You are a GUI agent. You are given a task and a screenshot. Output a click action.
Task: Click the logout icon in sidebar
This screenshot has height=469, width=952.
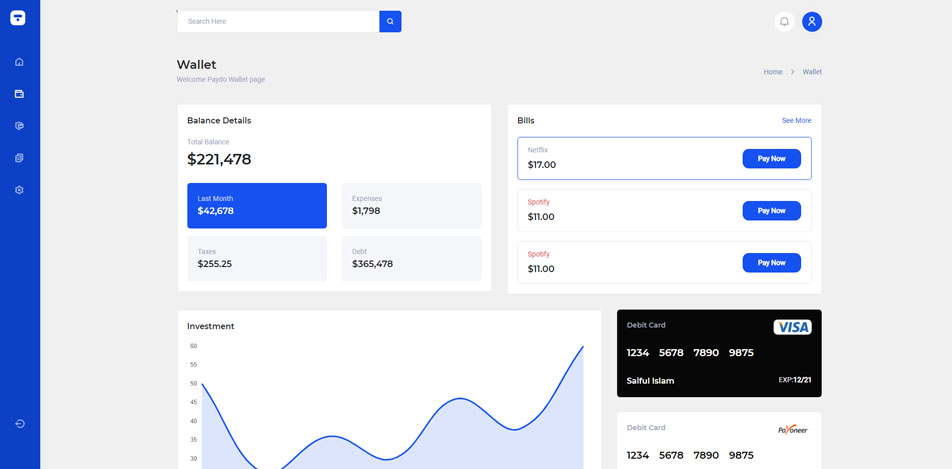click(19, 424)
